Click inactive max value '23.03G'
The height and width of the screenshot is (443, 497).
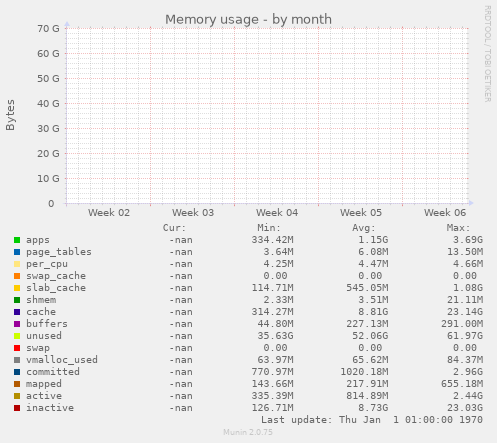point(465,408)
